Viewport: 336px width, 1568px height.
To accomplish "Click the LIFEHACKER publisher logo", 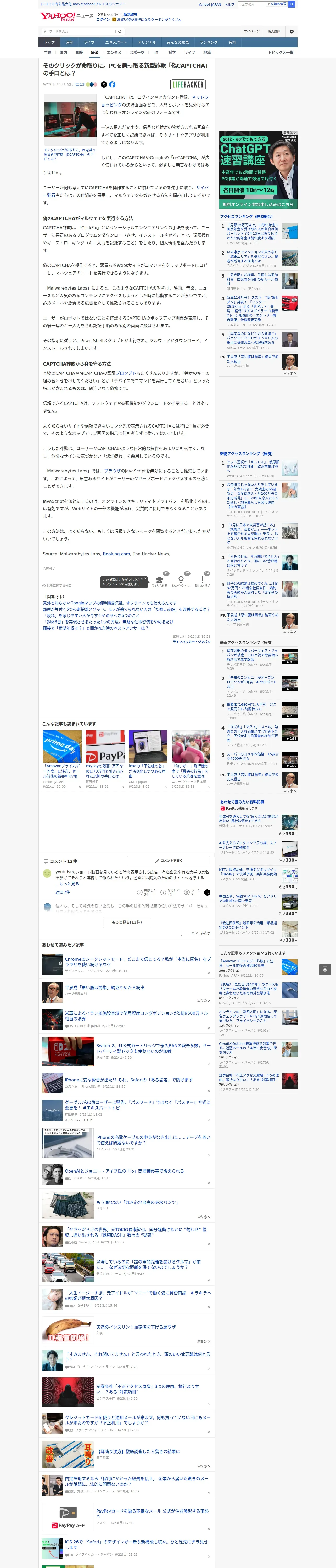I will tap(188, 85).
